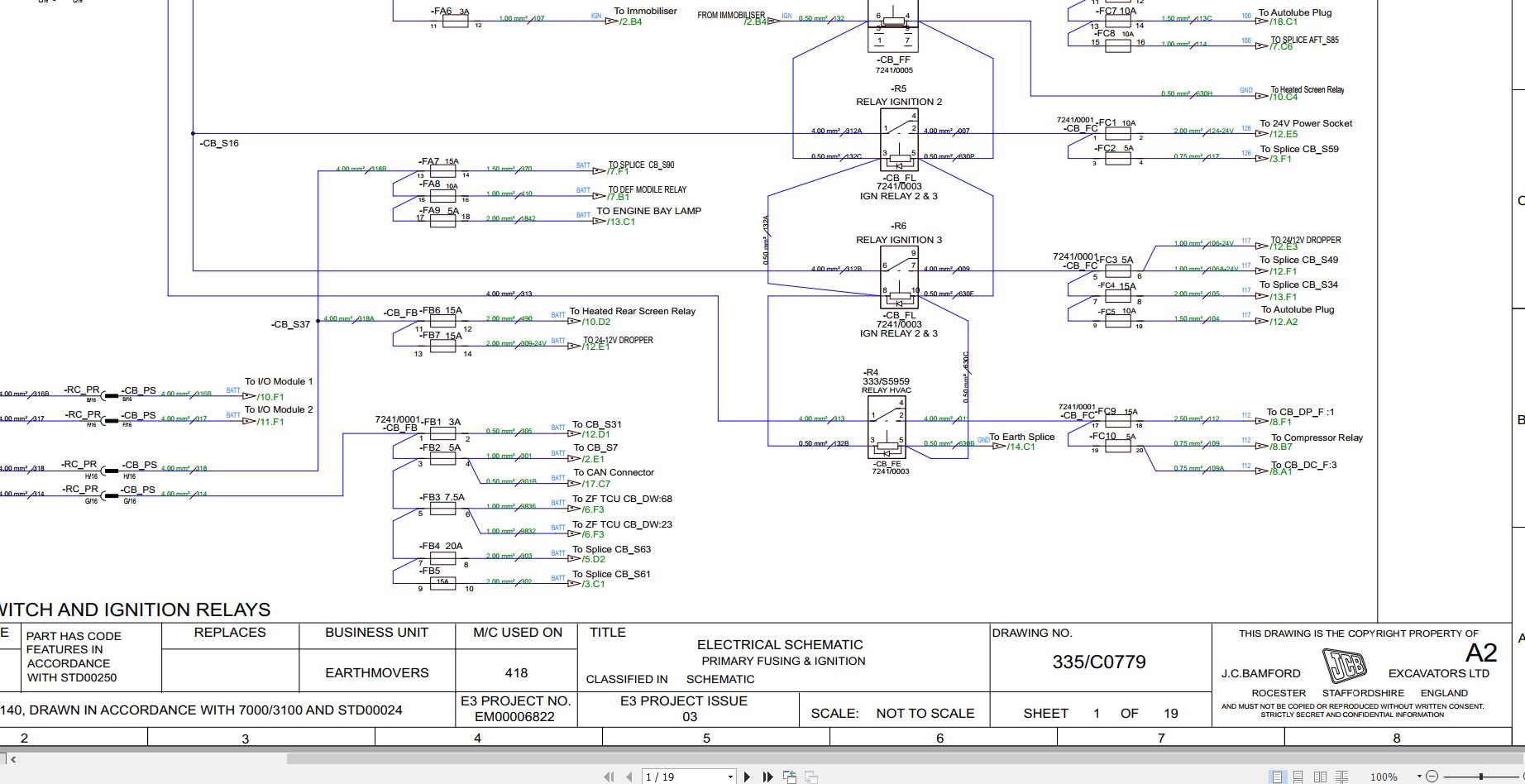Click the fuse label '-FB4 20A'
Viewport: 1525px width, 784px height.
tap(440, 547)
